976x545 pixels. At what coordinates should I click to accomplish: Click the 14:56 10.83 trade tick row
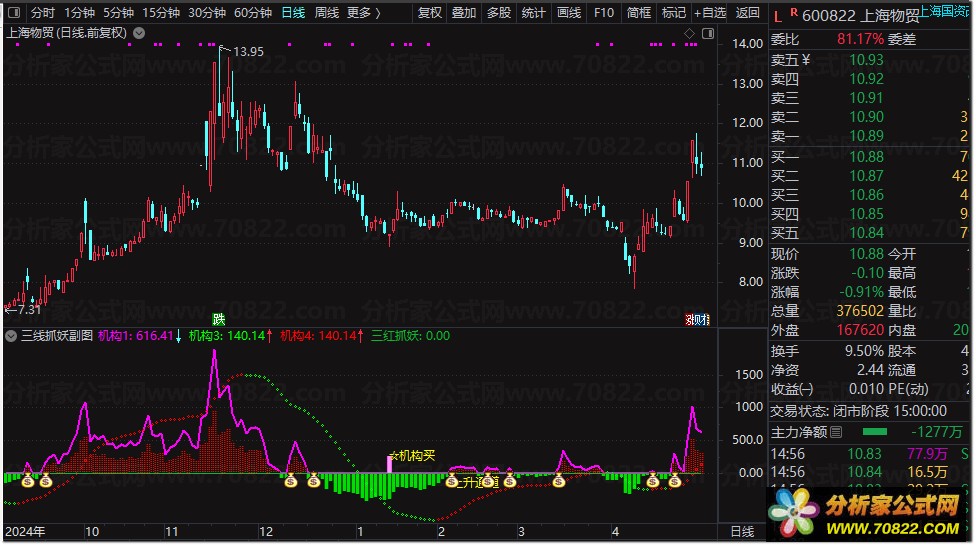click(870, 454)
